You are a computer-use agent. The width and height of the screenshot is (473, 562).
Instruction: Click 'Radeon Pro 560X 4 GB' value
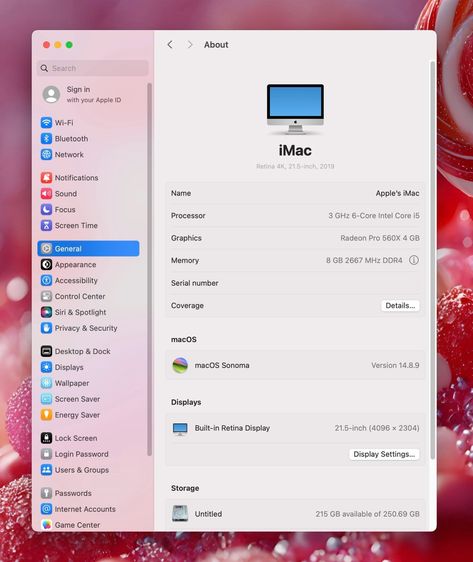coord(380,238)
